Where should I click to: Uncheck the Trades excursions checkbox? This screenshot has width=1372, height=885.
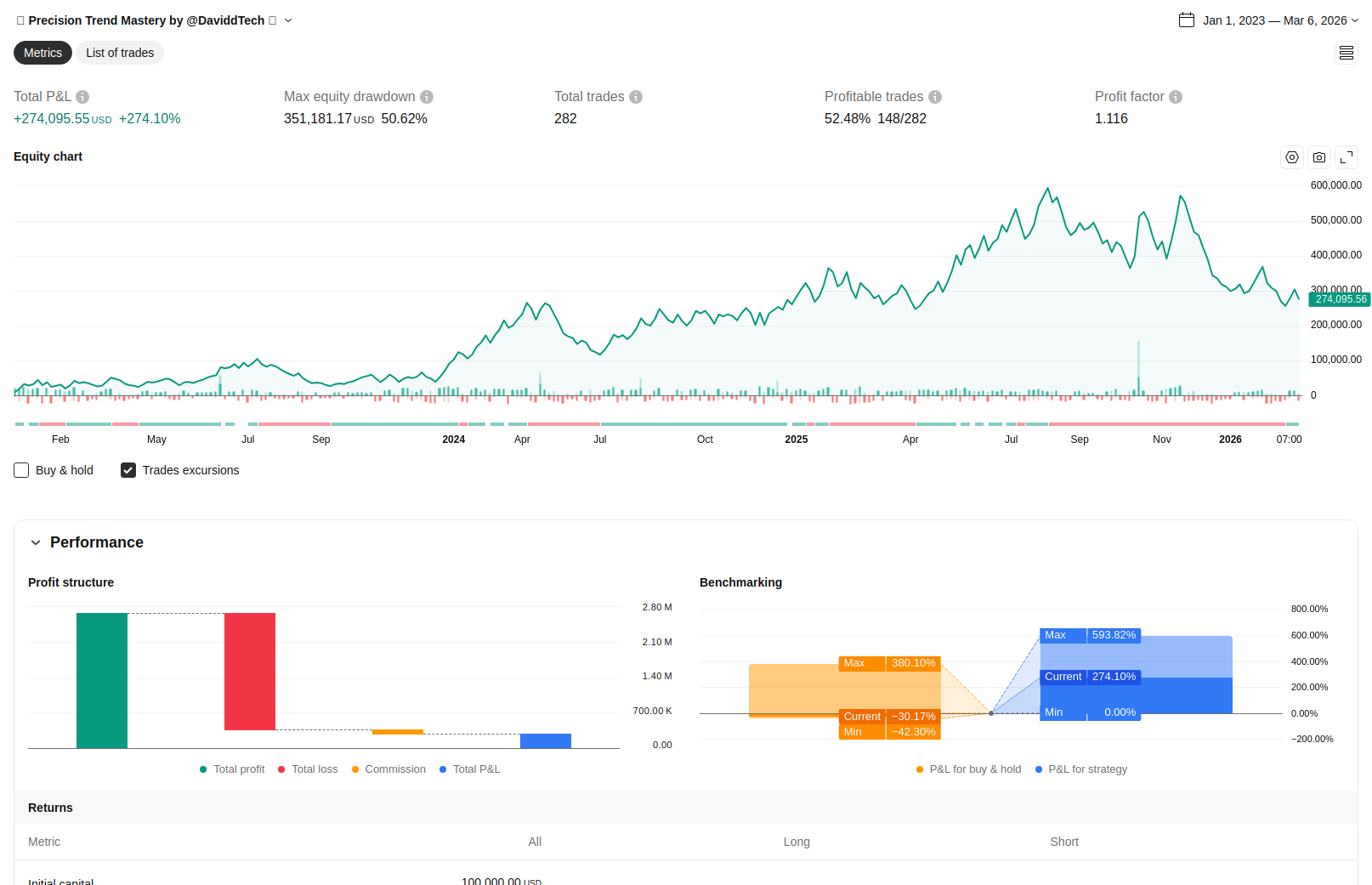point(128,470)
